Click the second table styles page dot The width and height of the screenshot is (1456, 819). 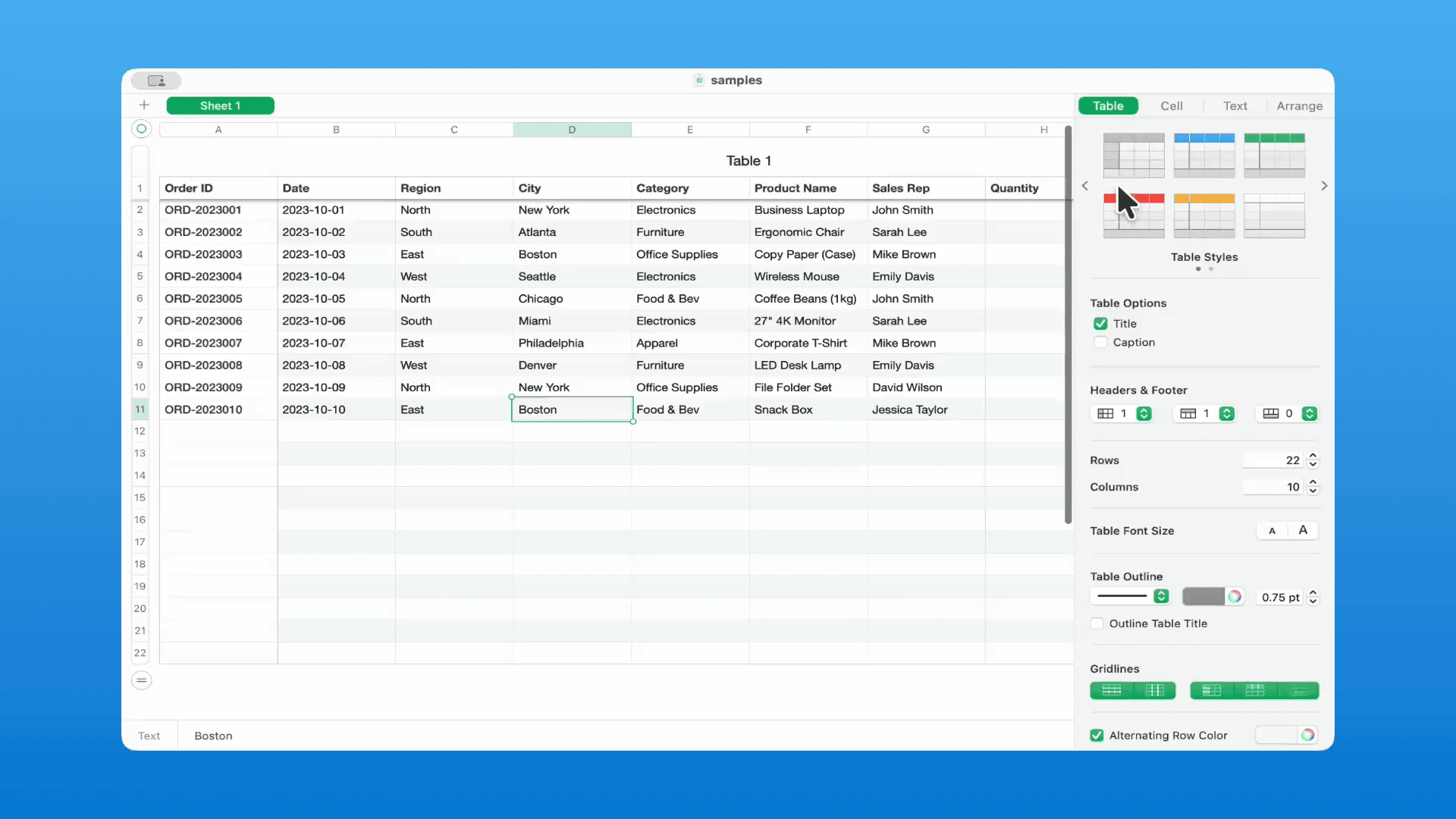1211,268
